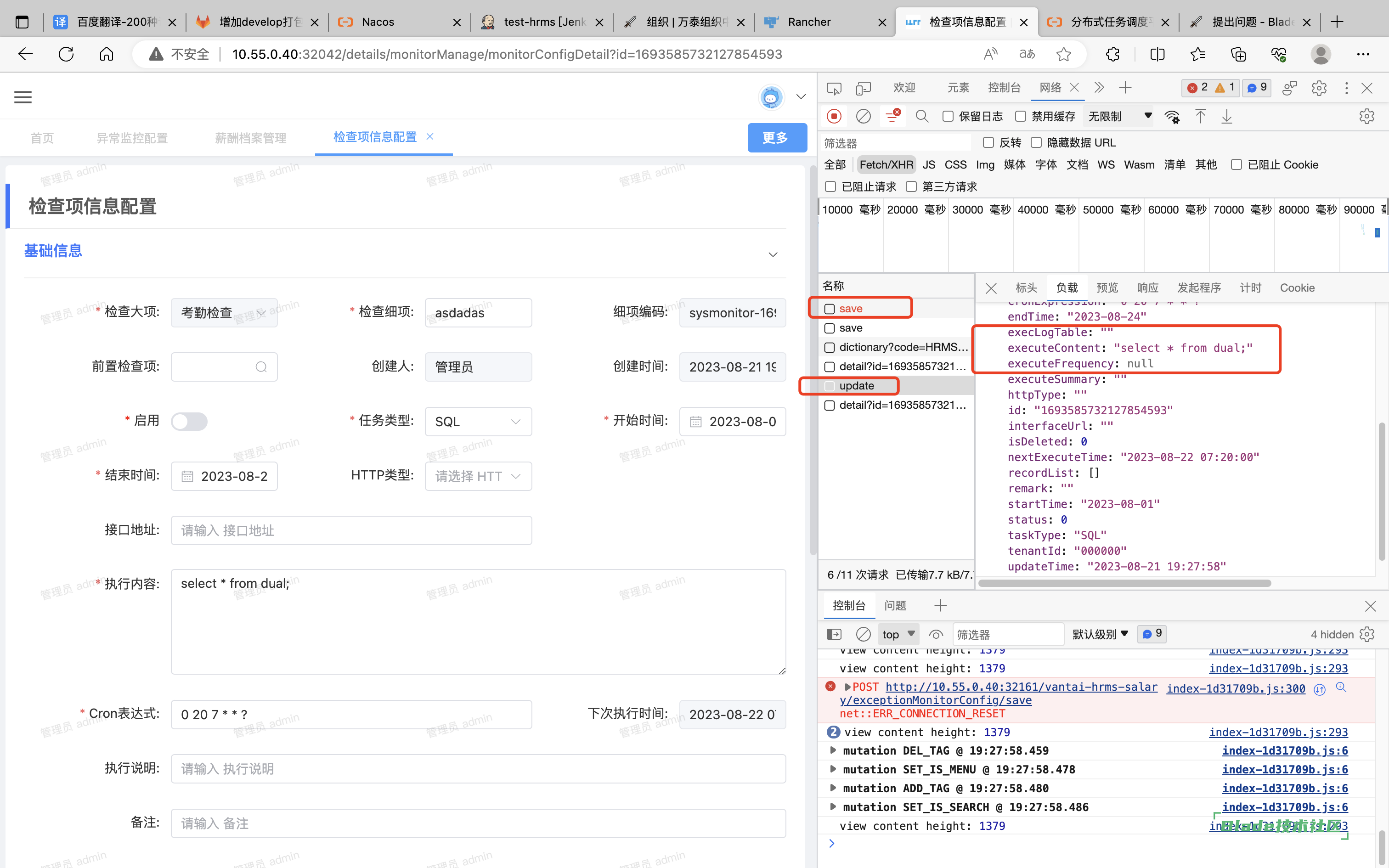Close the request details pane
The image size is (1389, 868).
pos(991,288)
